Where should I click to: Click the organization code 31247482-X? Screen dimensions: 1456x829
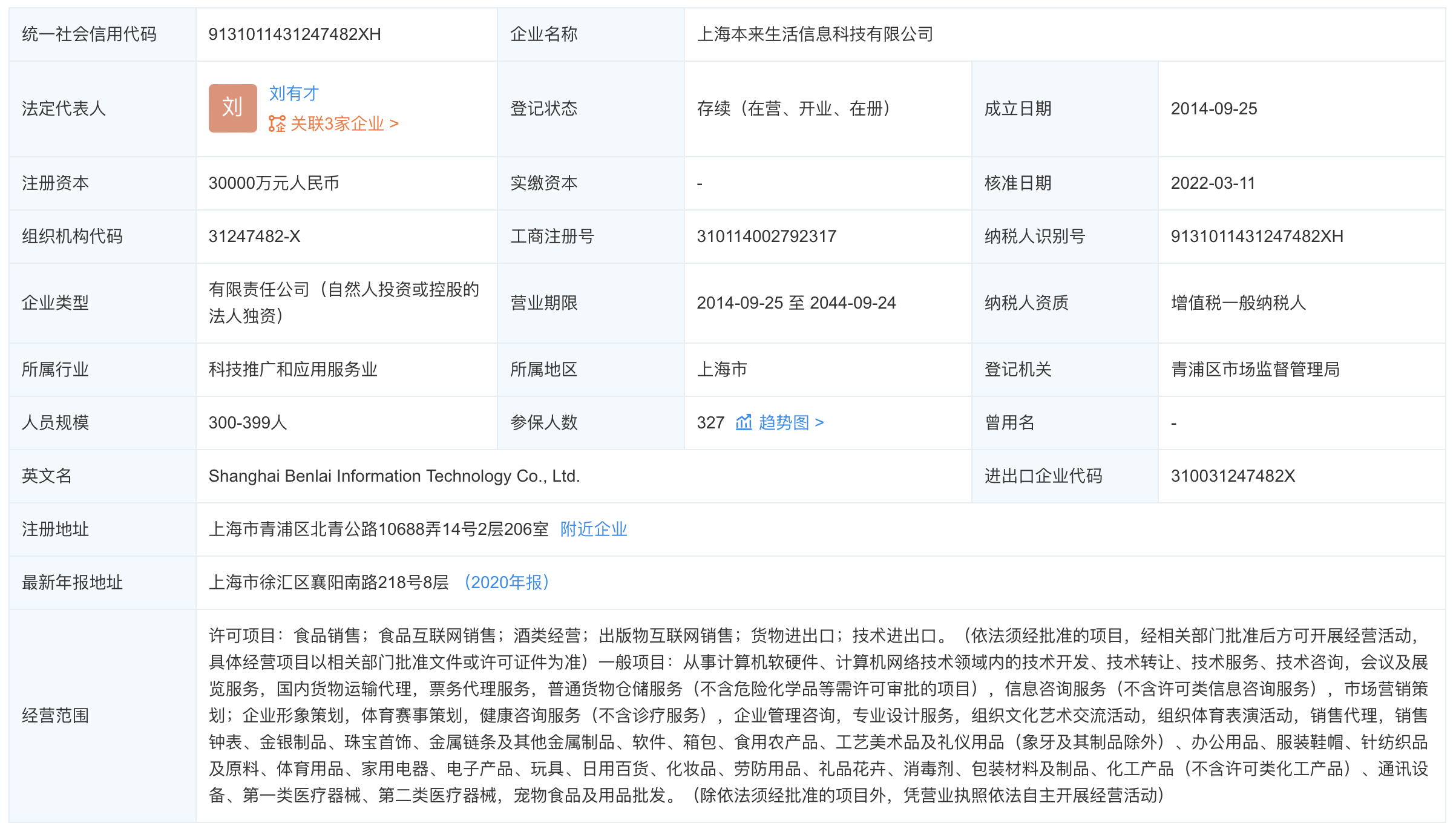point(254,237)
